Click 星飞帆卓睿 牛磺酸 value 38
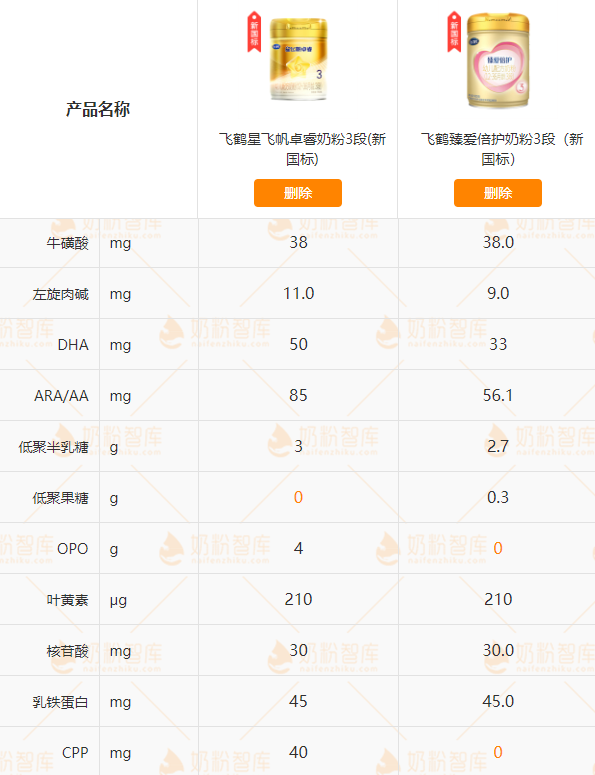 pyautogui.click(x=298, y=242)
